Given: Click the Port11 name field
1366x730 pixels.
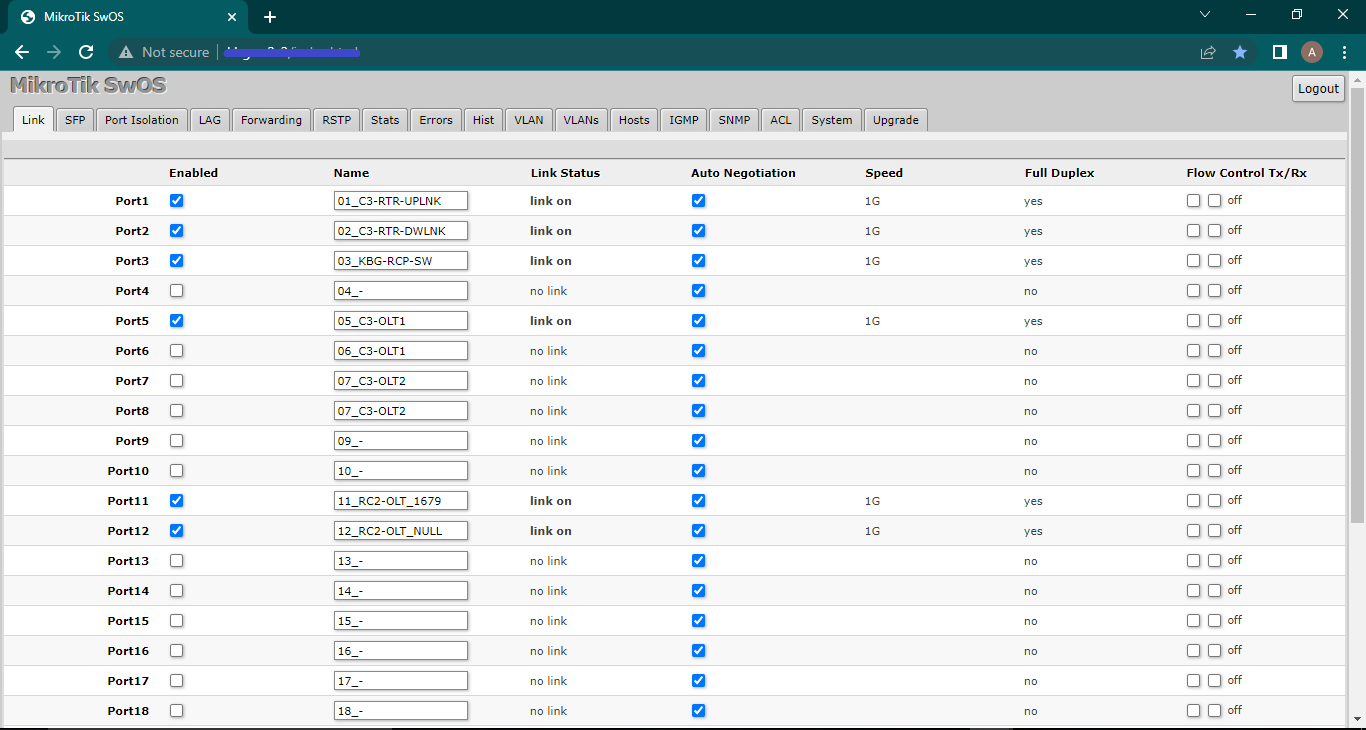Looking at the screenshot, I should point(401,501).
